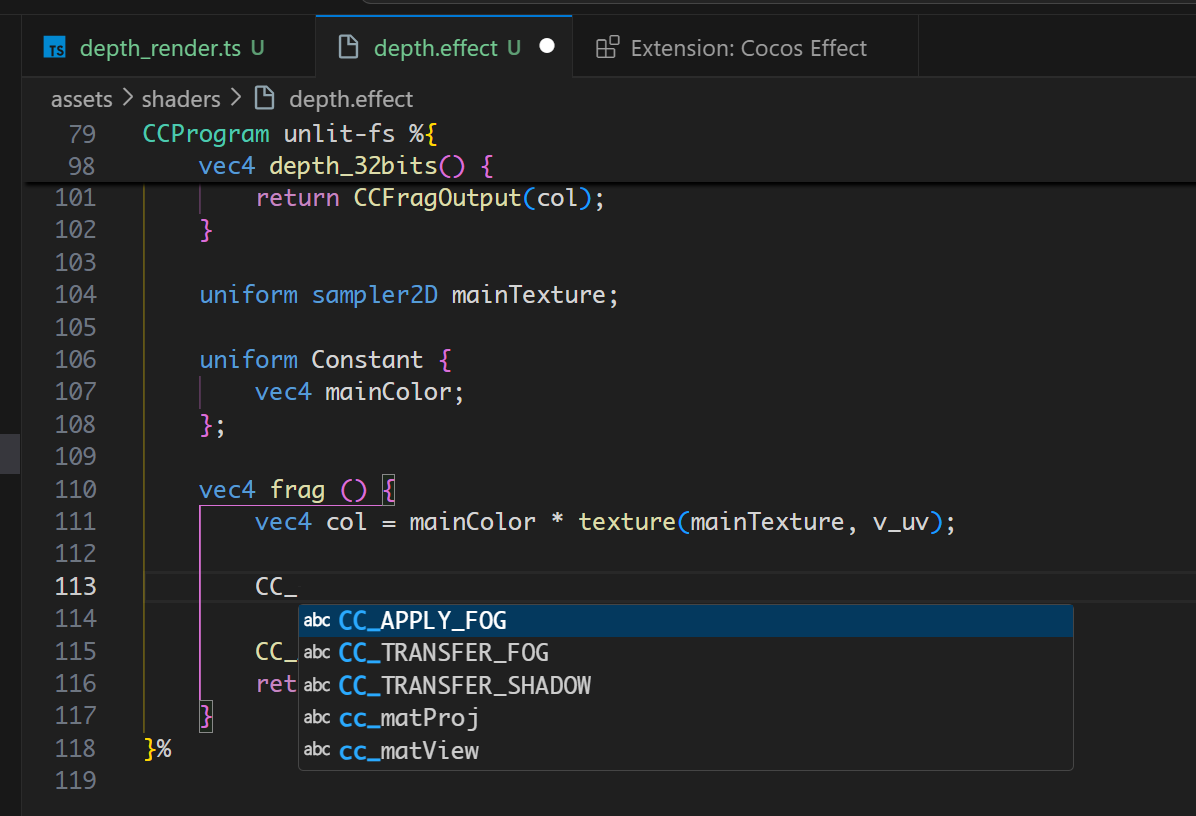This screenshot has width=1196, height=816.
Task: Expand the depth.effect breadcrumb
Action: [350, 99]
